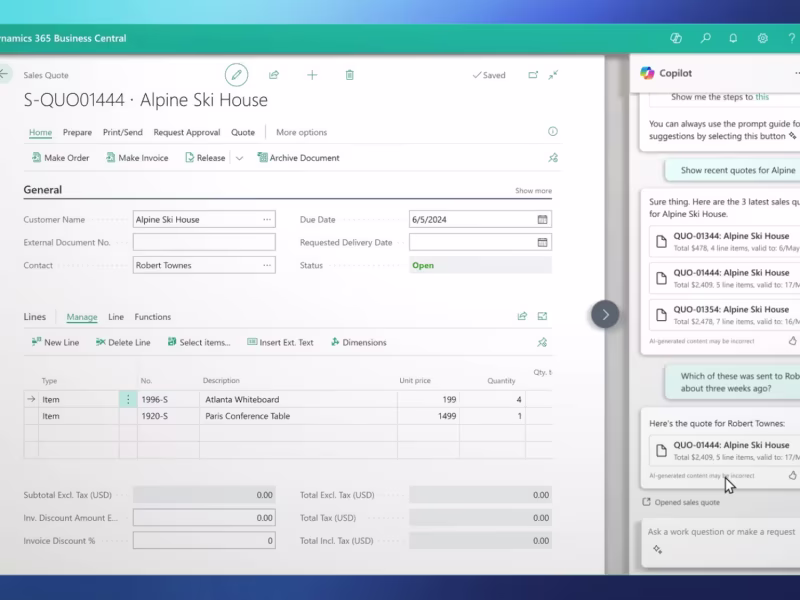Open the Functions tab in Lines
The width and height of the screenshot is (800, 600).
point(153,317)
